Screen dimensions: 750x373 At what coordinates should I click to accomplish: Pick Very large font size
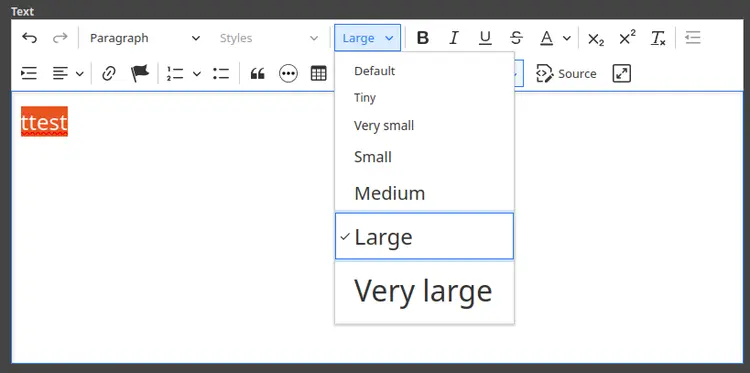click(424, 291)
